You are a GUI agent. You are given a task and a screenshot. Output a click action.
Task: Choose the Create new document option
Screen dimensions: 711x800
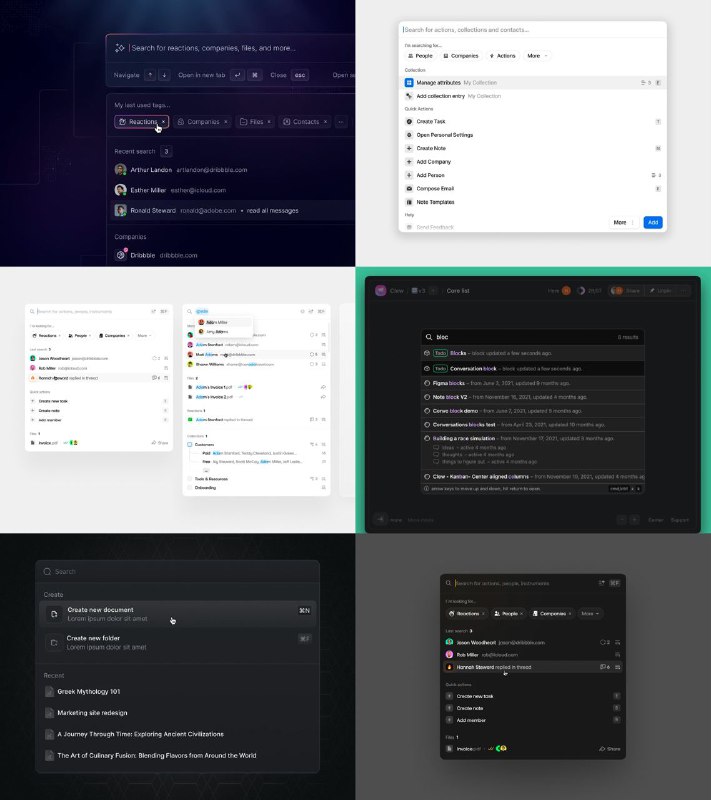[100, 613]
